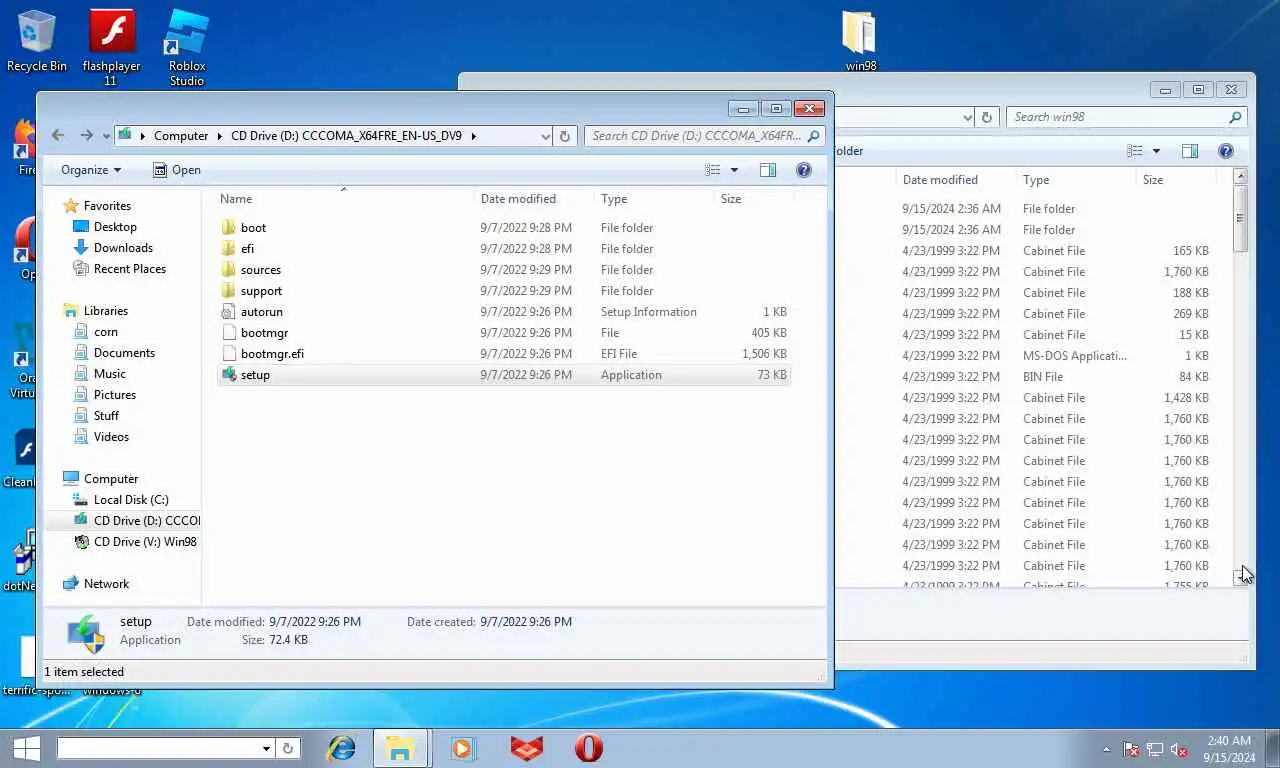The image size is (1280, 768).
Task: Select Recent Places in navigation pane
Action: pyautogui.click(x=130, y=269)
